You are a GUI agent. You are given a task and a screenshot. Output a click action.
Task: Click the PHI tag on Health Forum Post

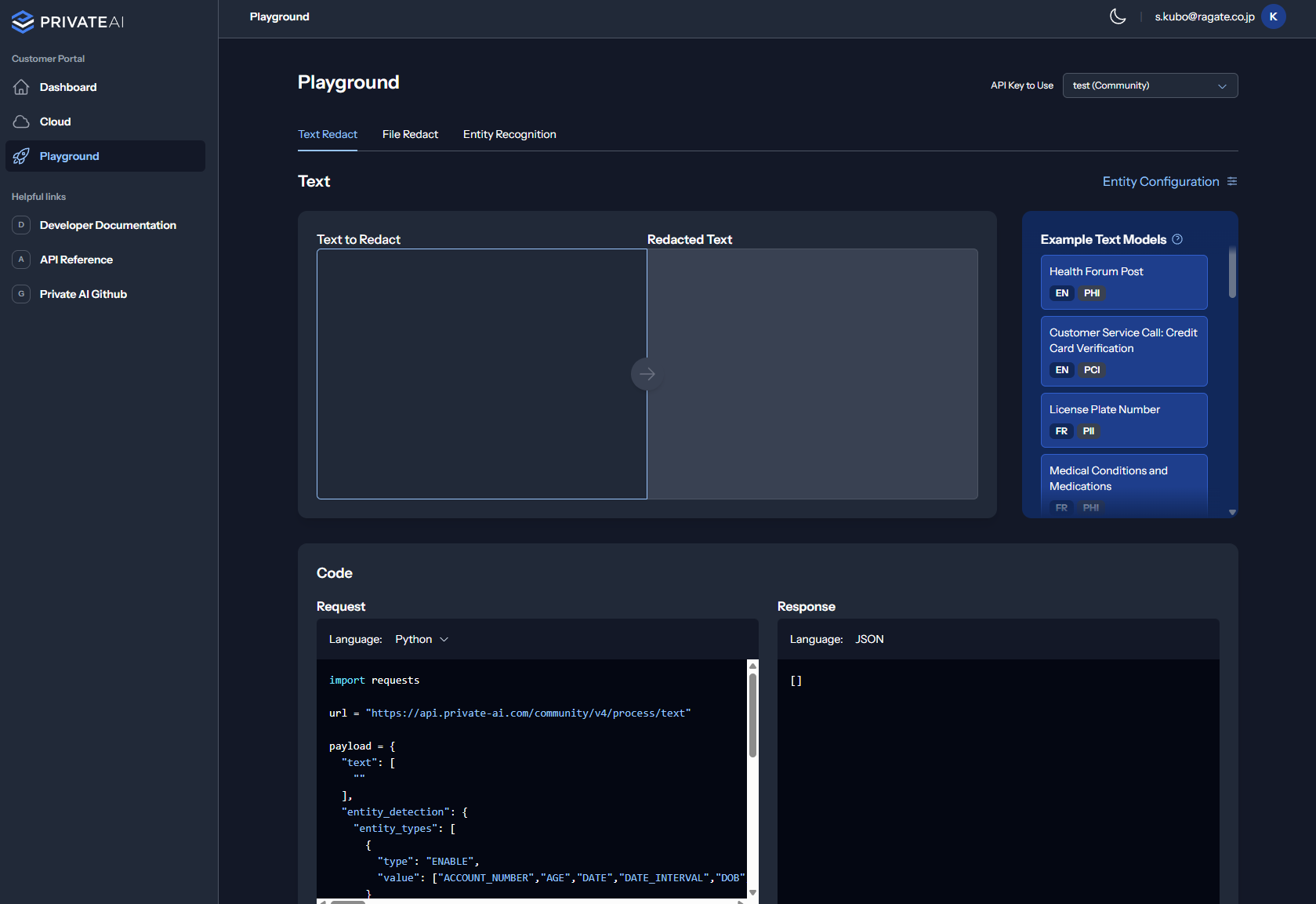point(1091,293)
